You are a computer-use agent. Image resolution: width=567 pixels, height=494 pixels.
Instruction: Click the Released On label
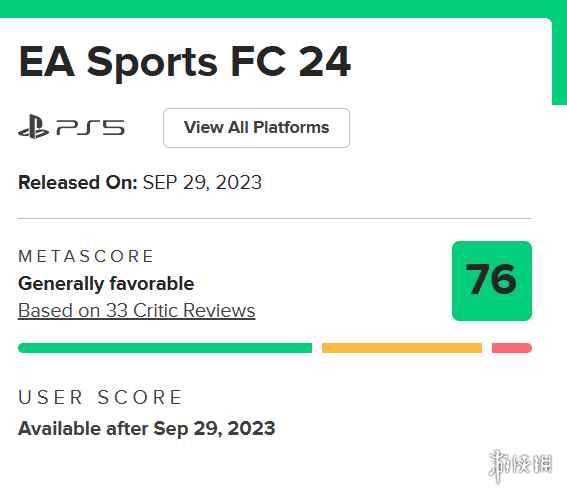(x=78, y=182)
